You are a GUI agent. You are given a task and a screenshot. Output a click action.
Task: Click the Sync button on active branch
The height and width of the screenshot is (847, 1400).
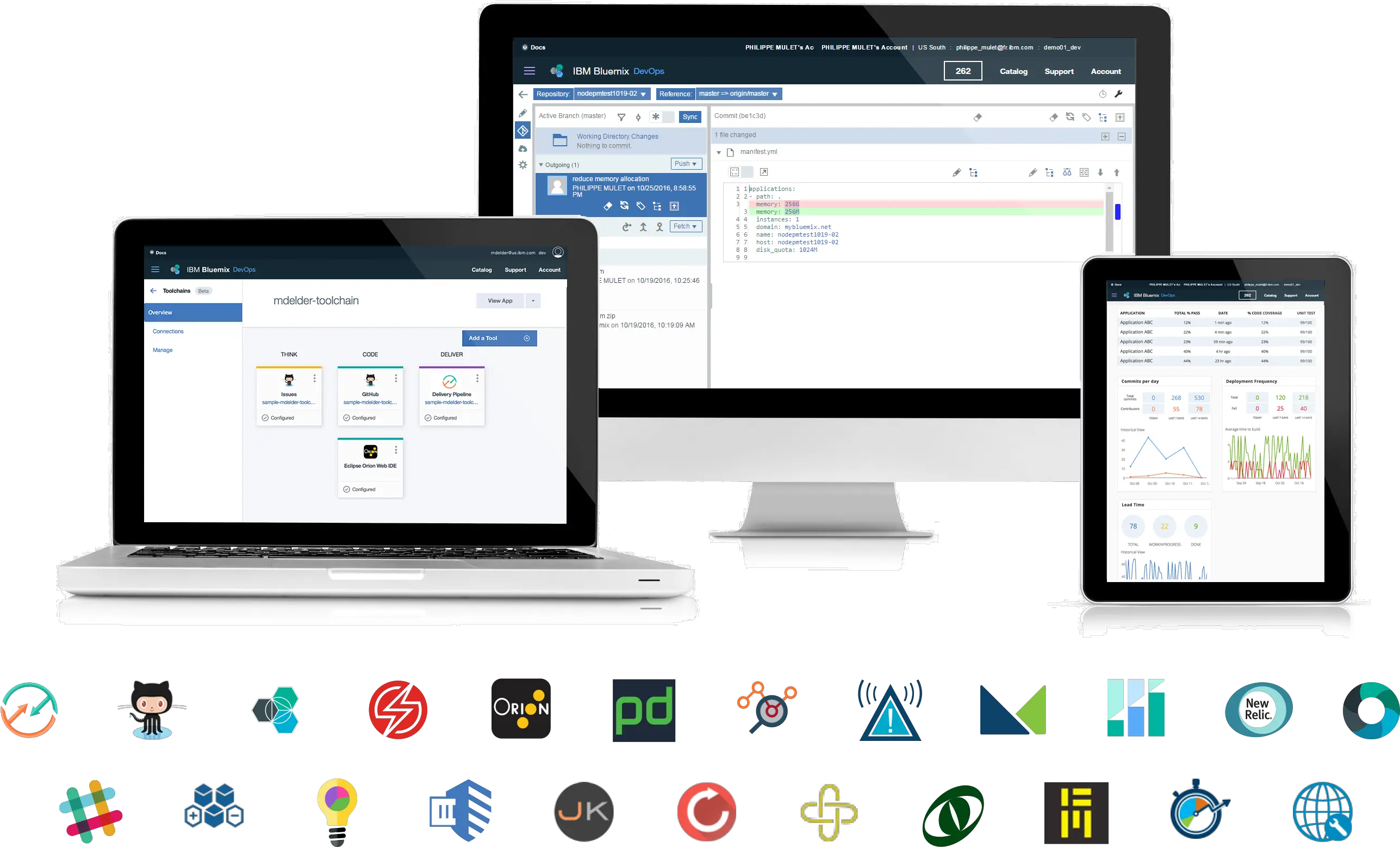[690, 116]
